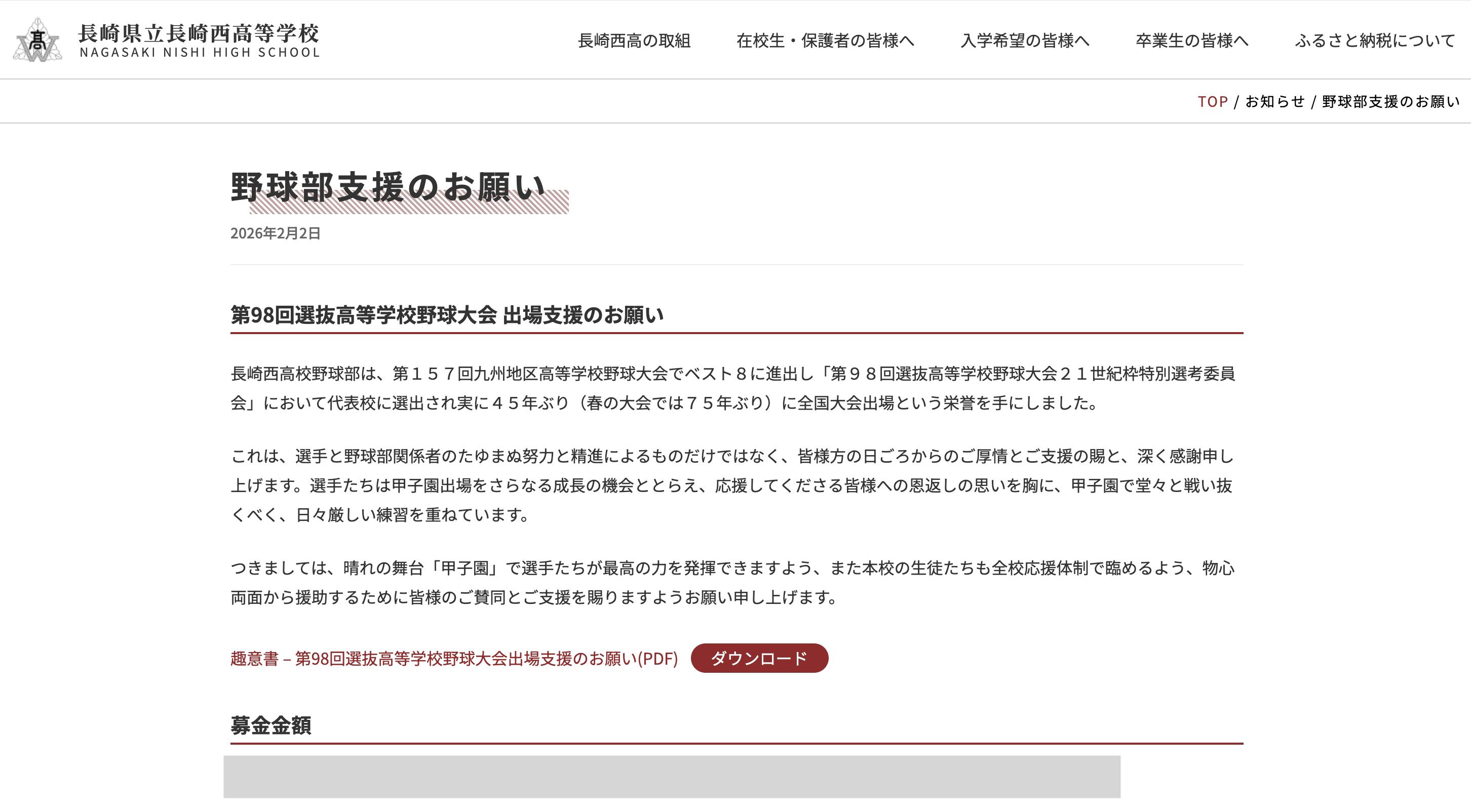Click the gray placeholder box below 募金金額
1471x812 pixels.
pos(672,777)
